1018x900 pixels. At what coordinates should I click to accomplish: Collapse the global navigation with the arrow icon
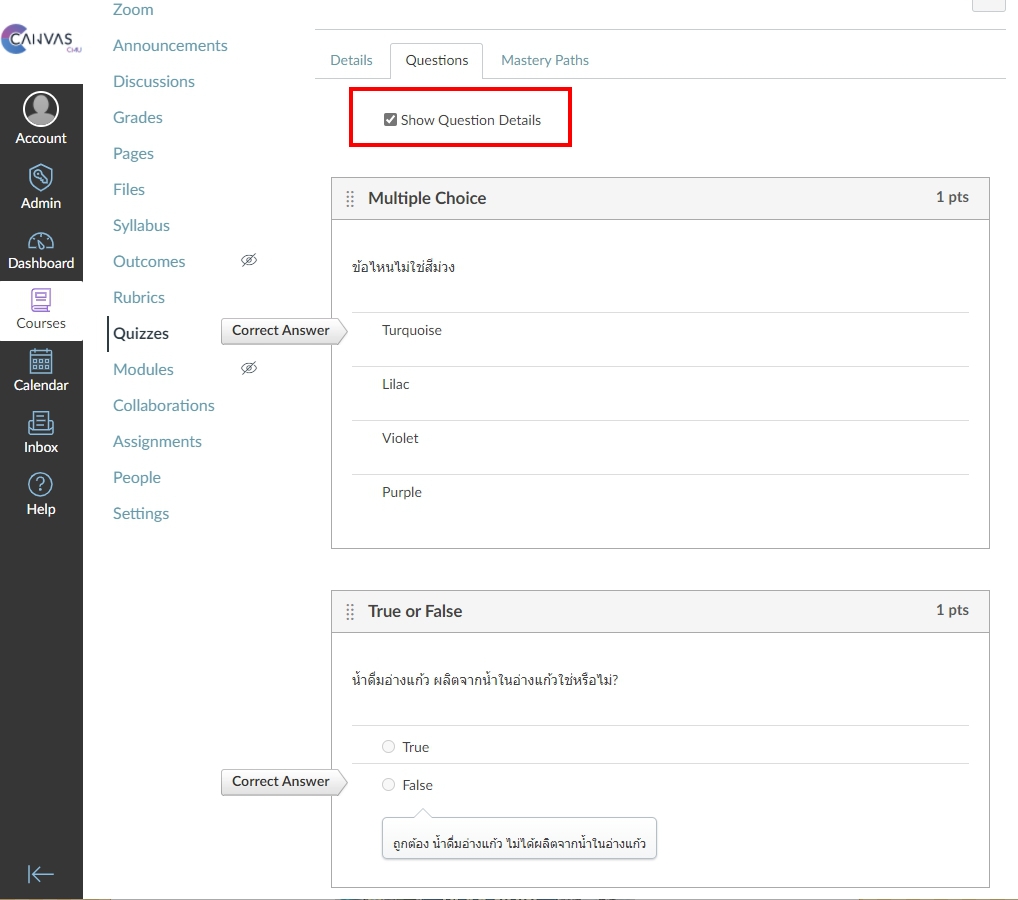[41, 874]
